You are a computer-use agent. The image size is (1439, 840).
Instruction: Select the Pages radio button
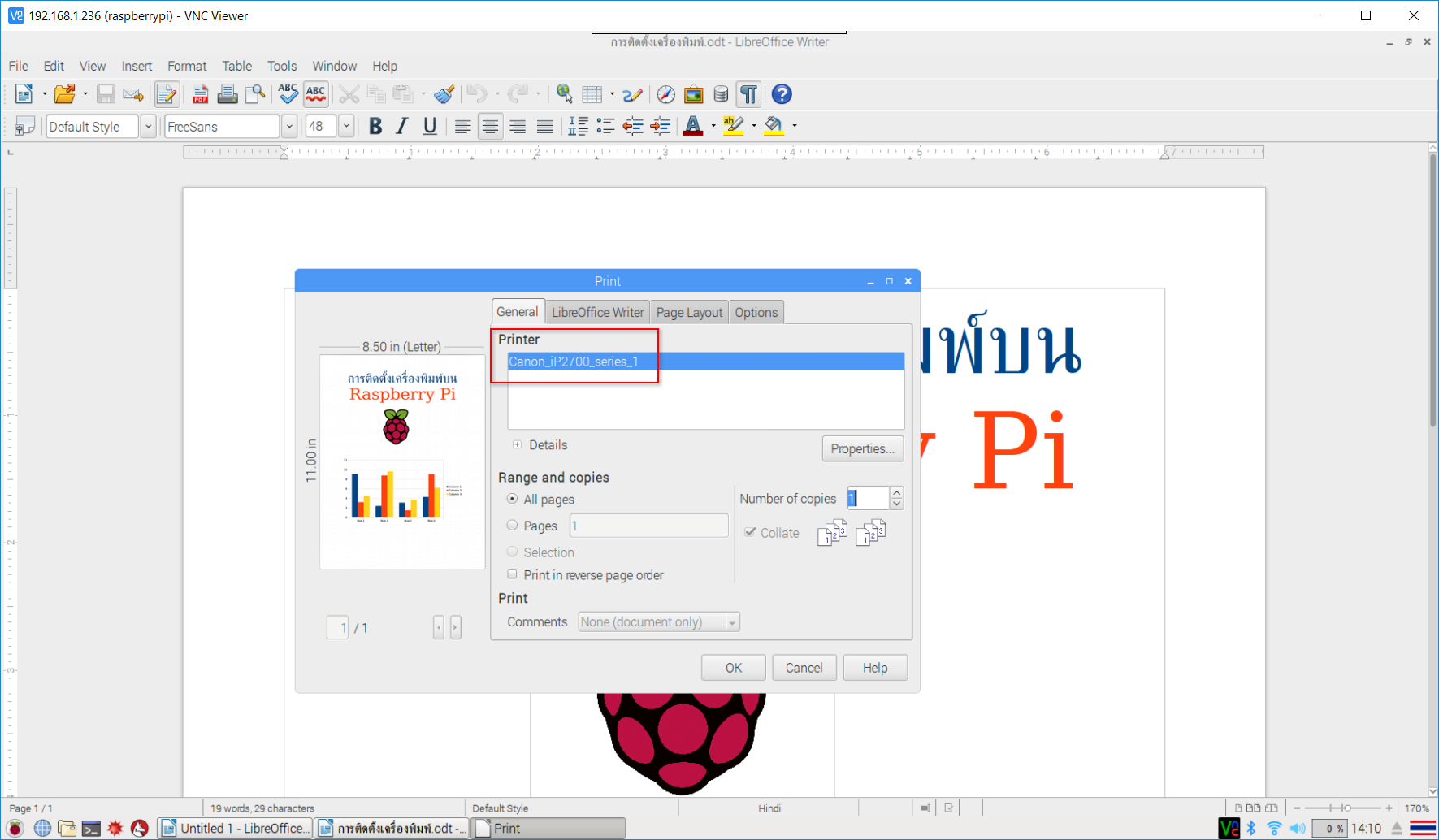tap(512, 526)
